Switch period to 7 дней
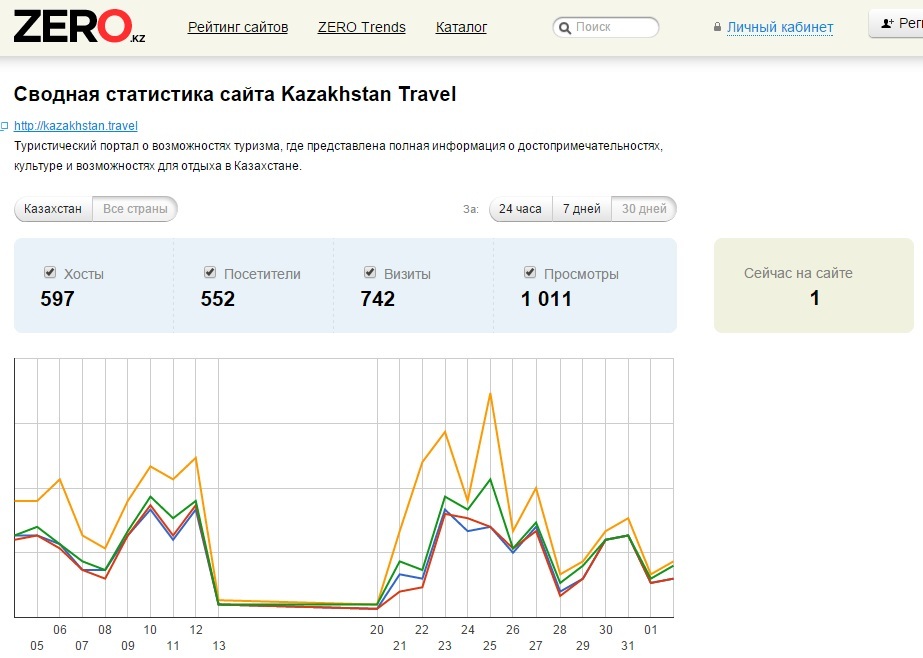Viewport: 923px width, 658px height. point(582,209)
